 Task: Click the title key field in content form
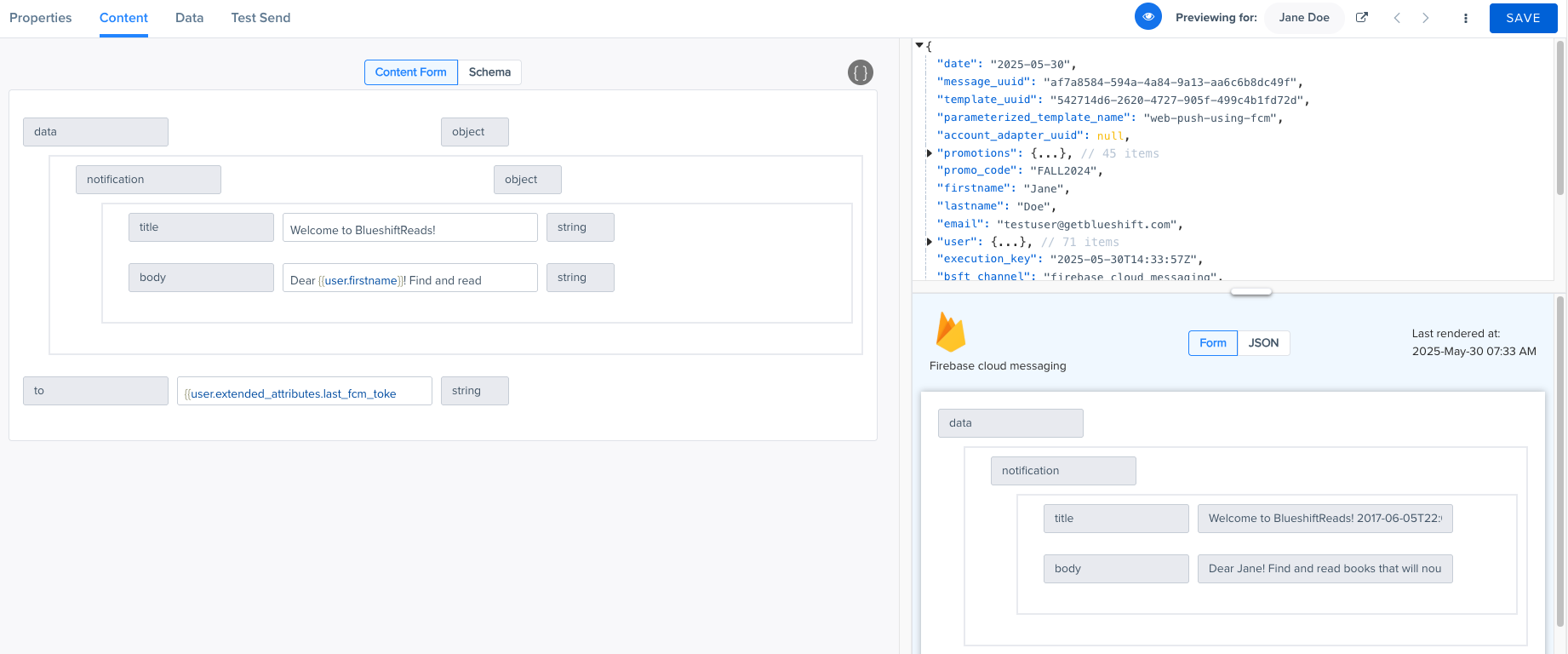click(201, 227)
